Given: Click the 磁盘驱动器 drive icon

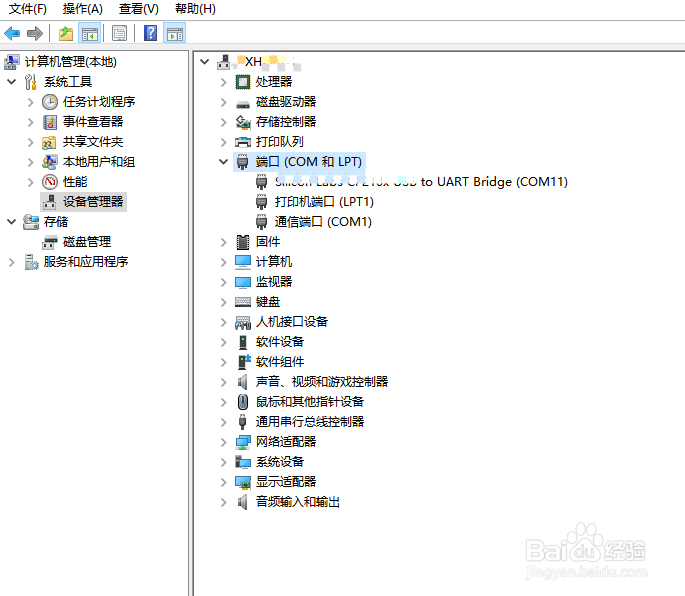Looking at the screenshot, I should pyautogui.click(x=243, y=104).
